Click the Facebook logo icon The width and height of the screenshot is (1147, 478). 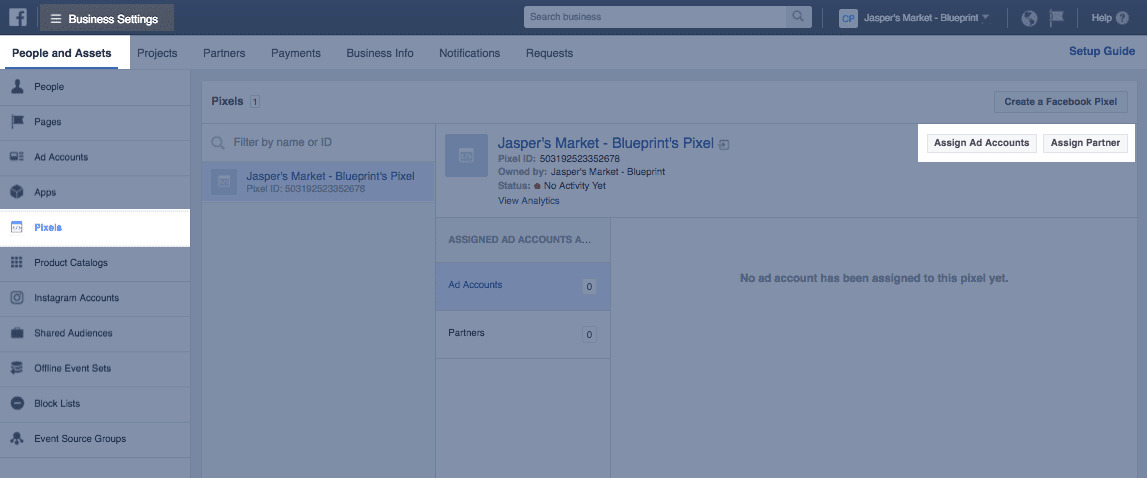[18, 17]
